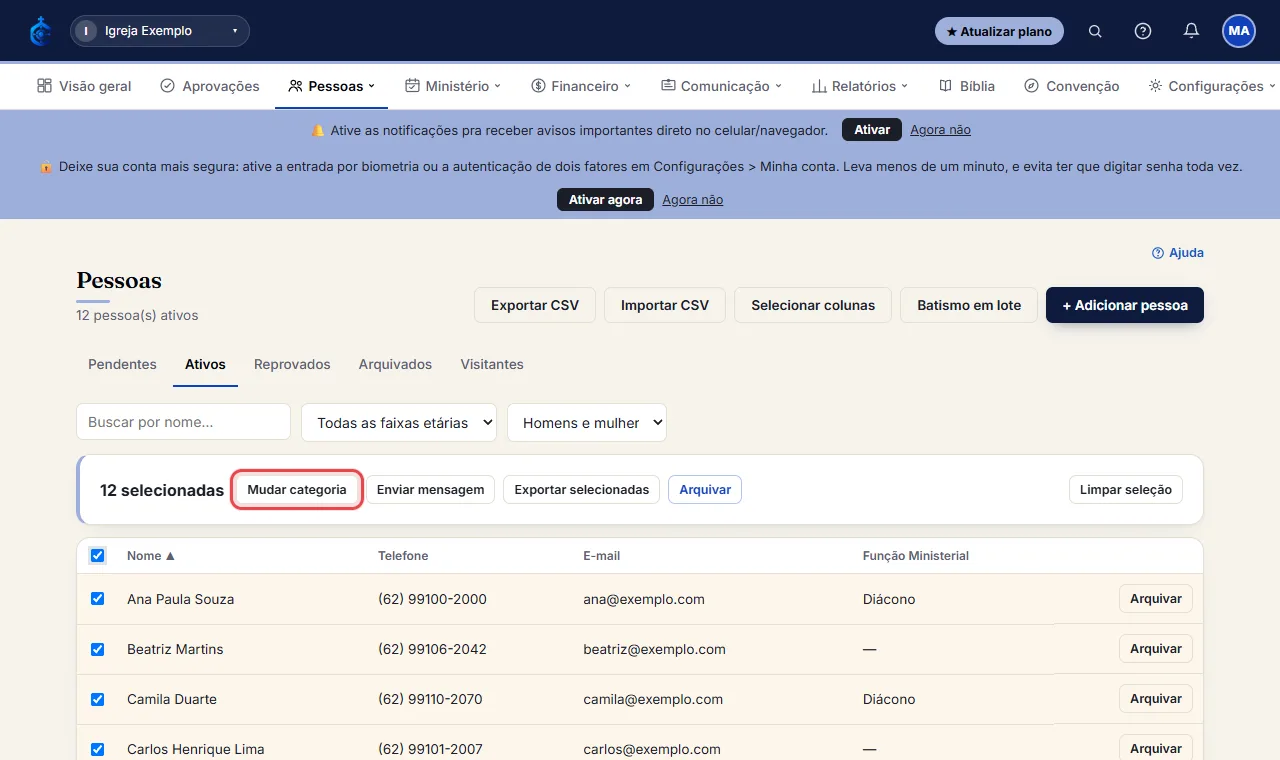The width and height of the screenshot is (1280, 760).
Task: Open the search magnifier icon
Action: tap(1095, 31)
